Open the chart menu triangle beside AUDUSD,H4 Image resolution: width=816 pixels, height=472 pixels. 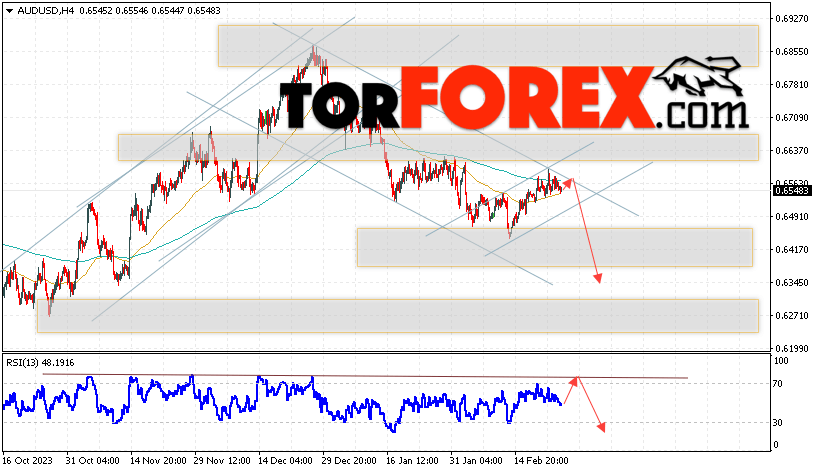[10, 11]
